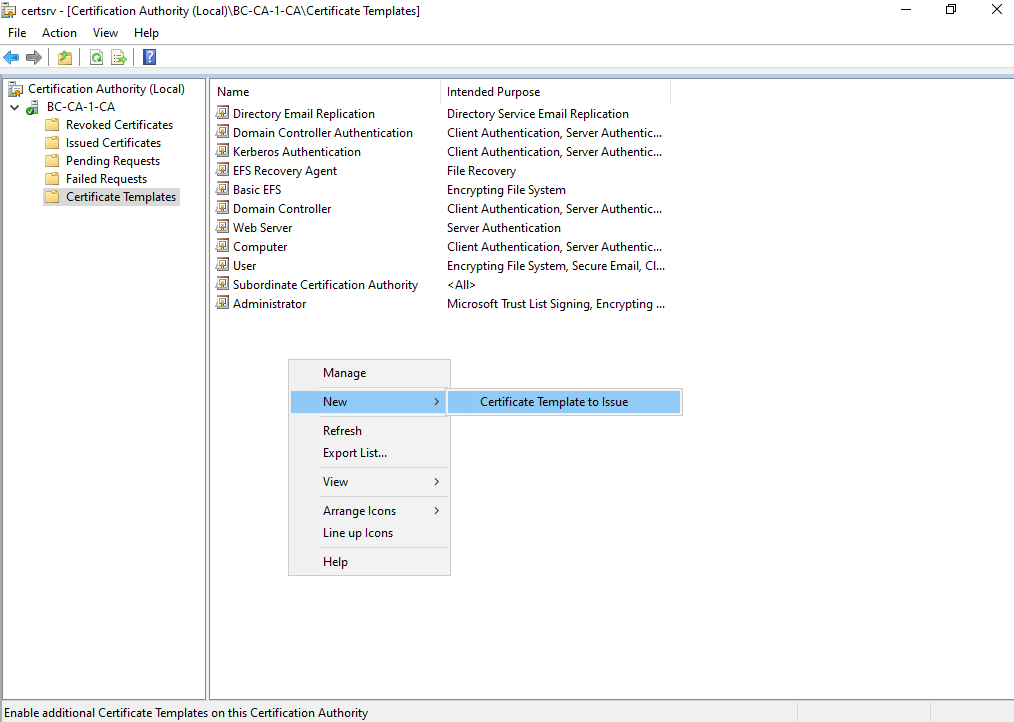Select Certificate Template to Issue
1014x722 pixels.
point(564,402)
